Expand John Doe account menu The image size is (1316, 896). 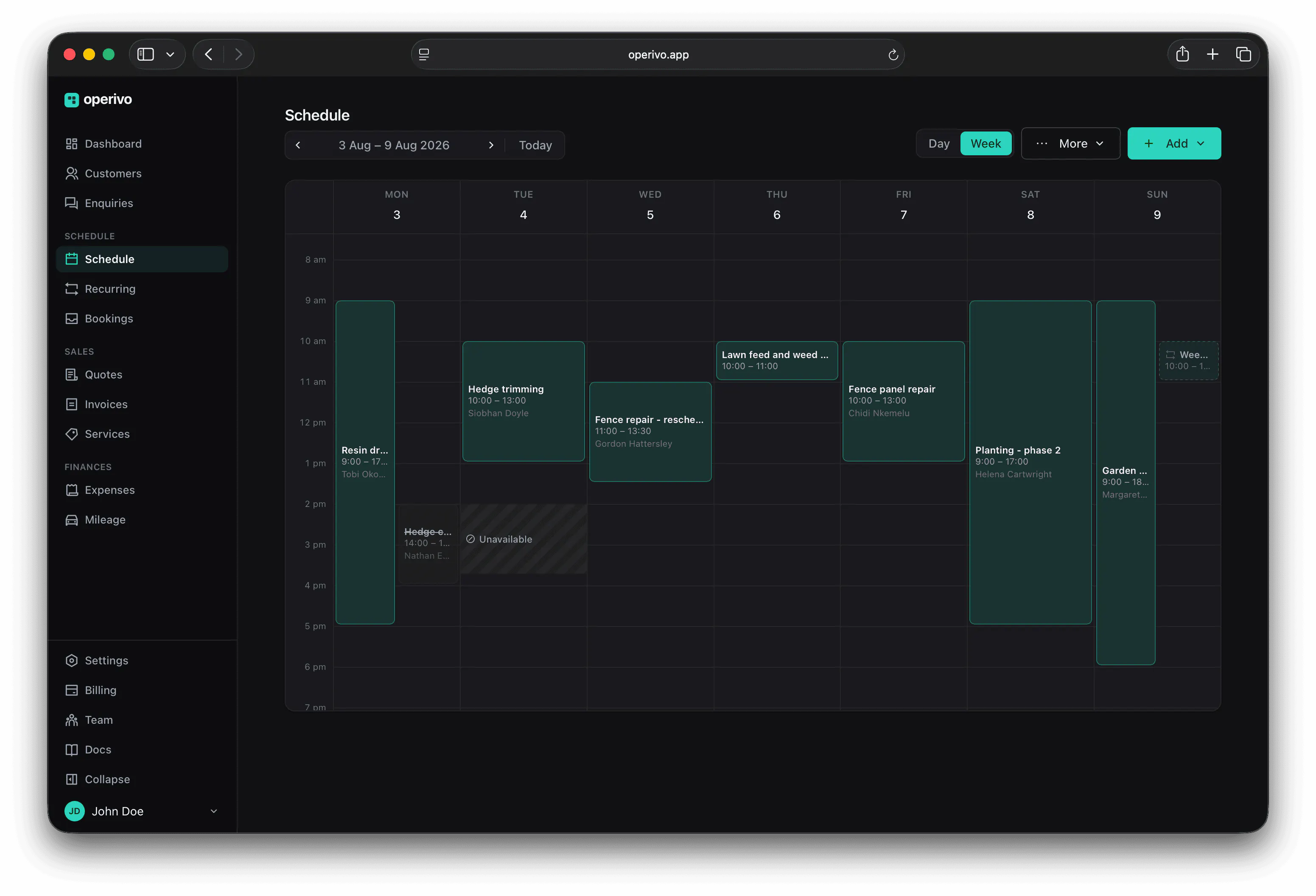coord(142,811)
